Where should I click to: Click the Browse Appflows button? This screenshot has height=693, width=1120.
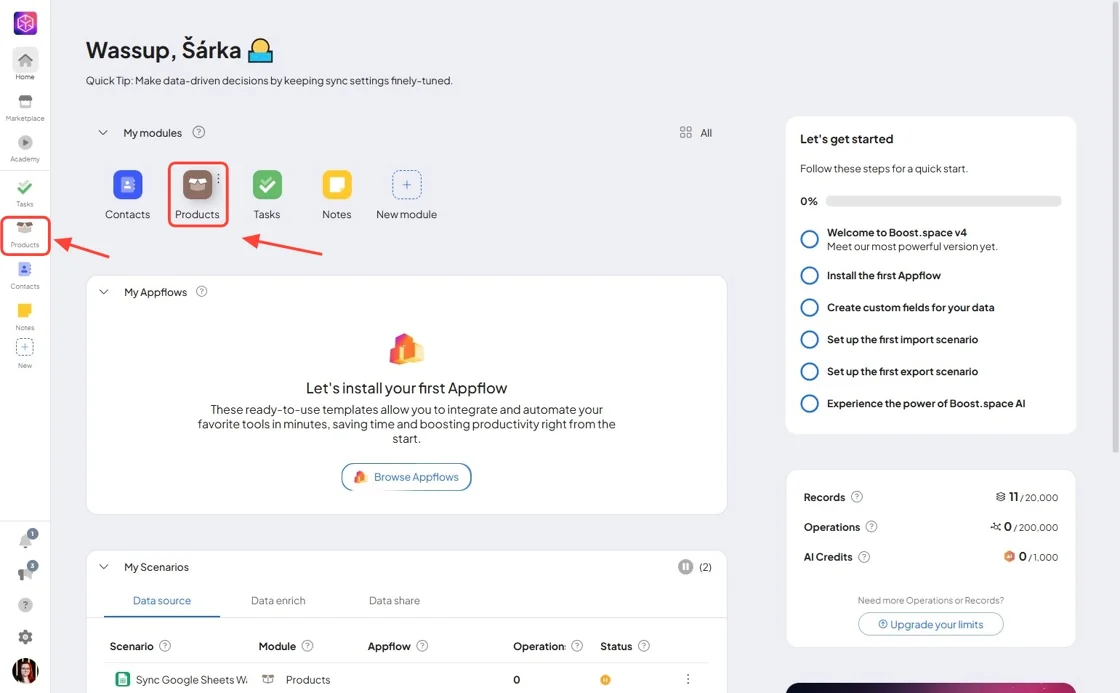click(406, 477)
